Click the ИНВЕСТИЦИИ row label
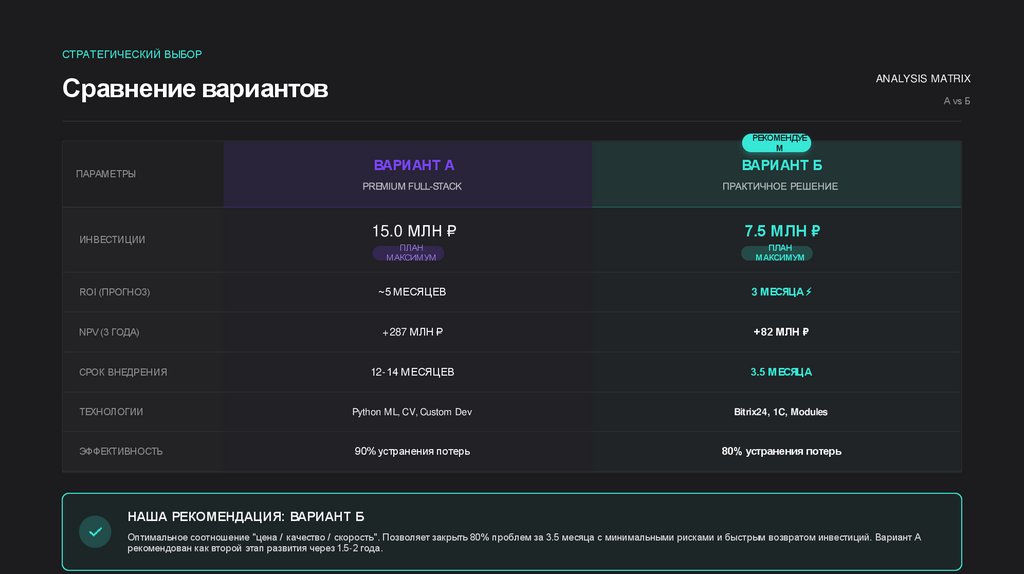Viewport: 1024px width, 574px height. tap(112, 240)
